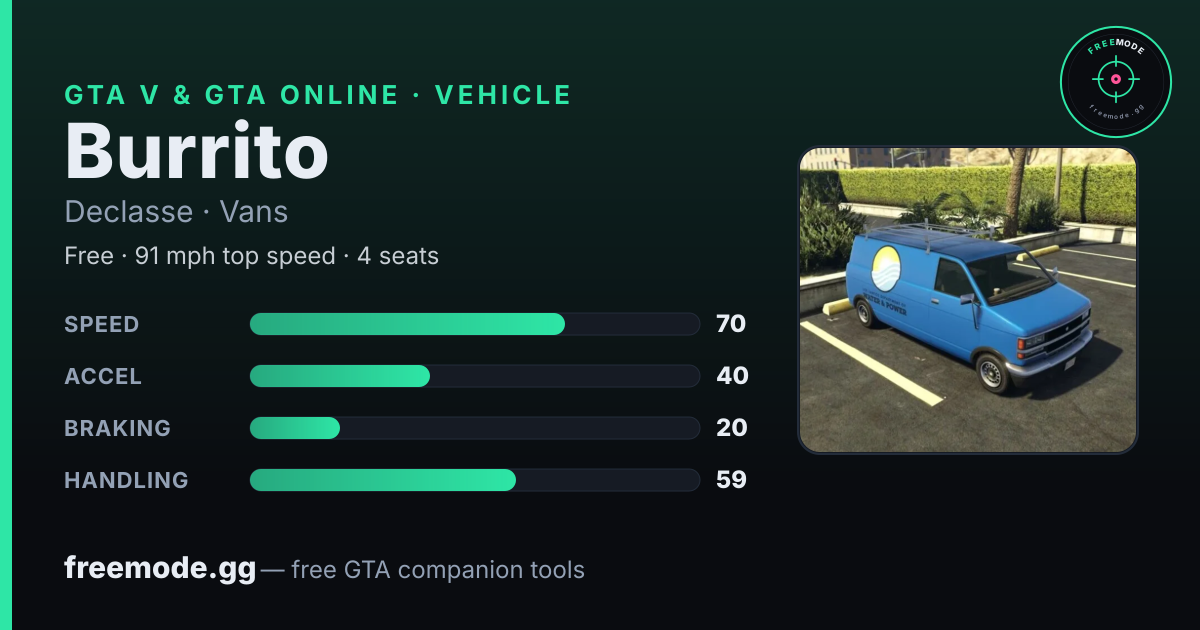Click the BRAKING stat bar
Image resolution: width=1200 pixels, height=630 pixels.
tap(474, 428)
